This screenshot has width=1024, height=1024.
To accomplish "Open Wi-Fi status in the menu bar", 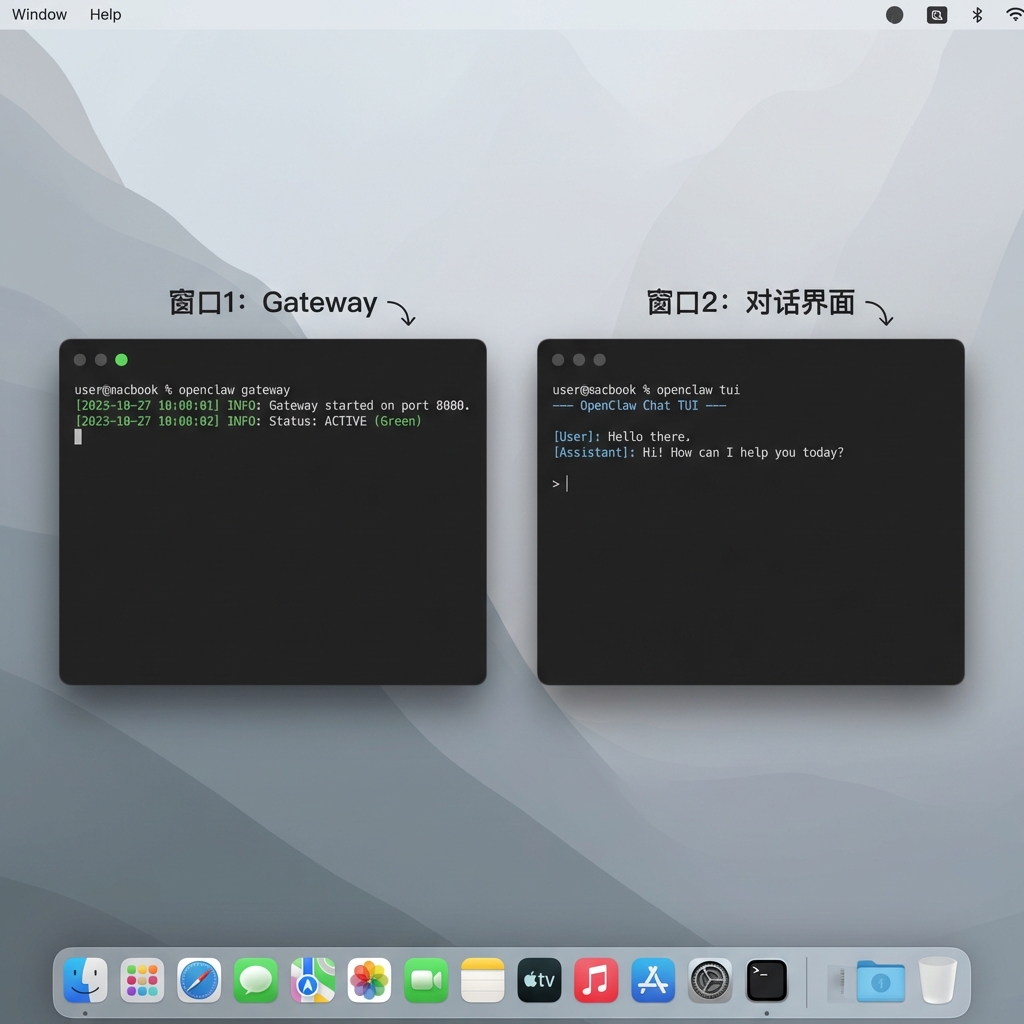I will [x=1014, y=14].
